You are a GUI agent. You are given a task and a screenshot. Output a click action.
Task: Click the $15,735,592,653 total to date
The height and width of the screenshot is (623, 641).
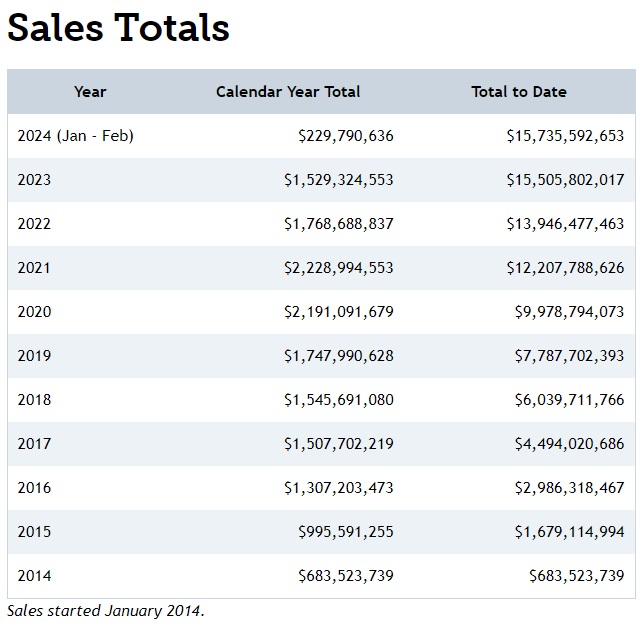pos(565,136)
